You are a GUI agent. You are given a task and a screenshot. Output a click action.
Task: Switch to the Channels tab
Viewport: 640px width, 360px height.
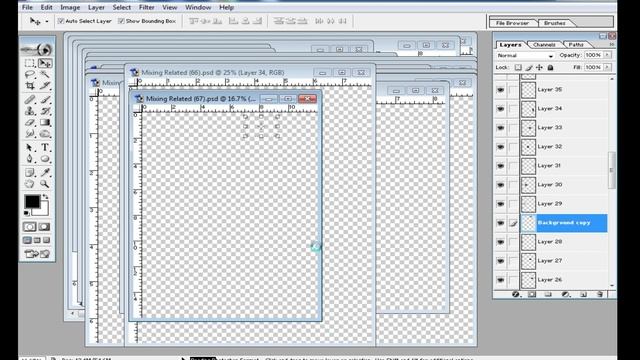(544, 44)
